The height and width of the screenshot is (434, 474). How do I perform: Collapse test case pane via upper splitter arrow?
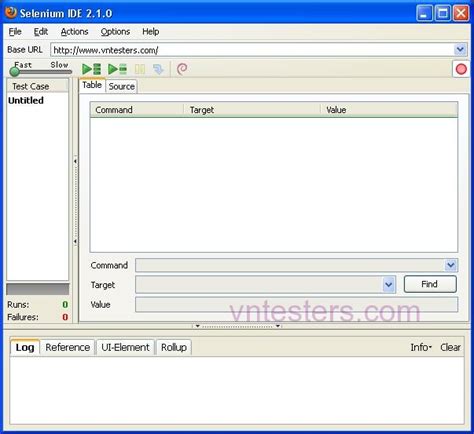(x=75, y=161)
